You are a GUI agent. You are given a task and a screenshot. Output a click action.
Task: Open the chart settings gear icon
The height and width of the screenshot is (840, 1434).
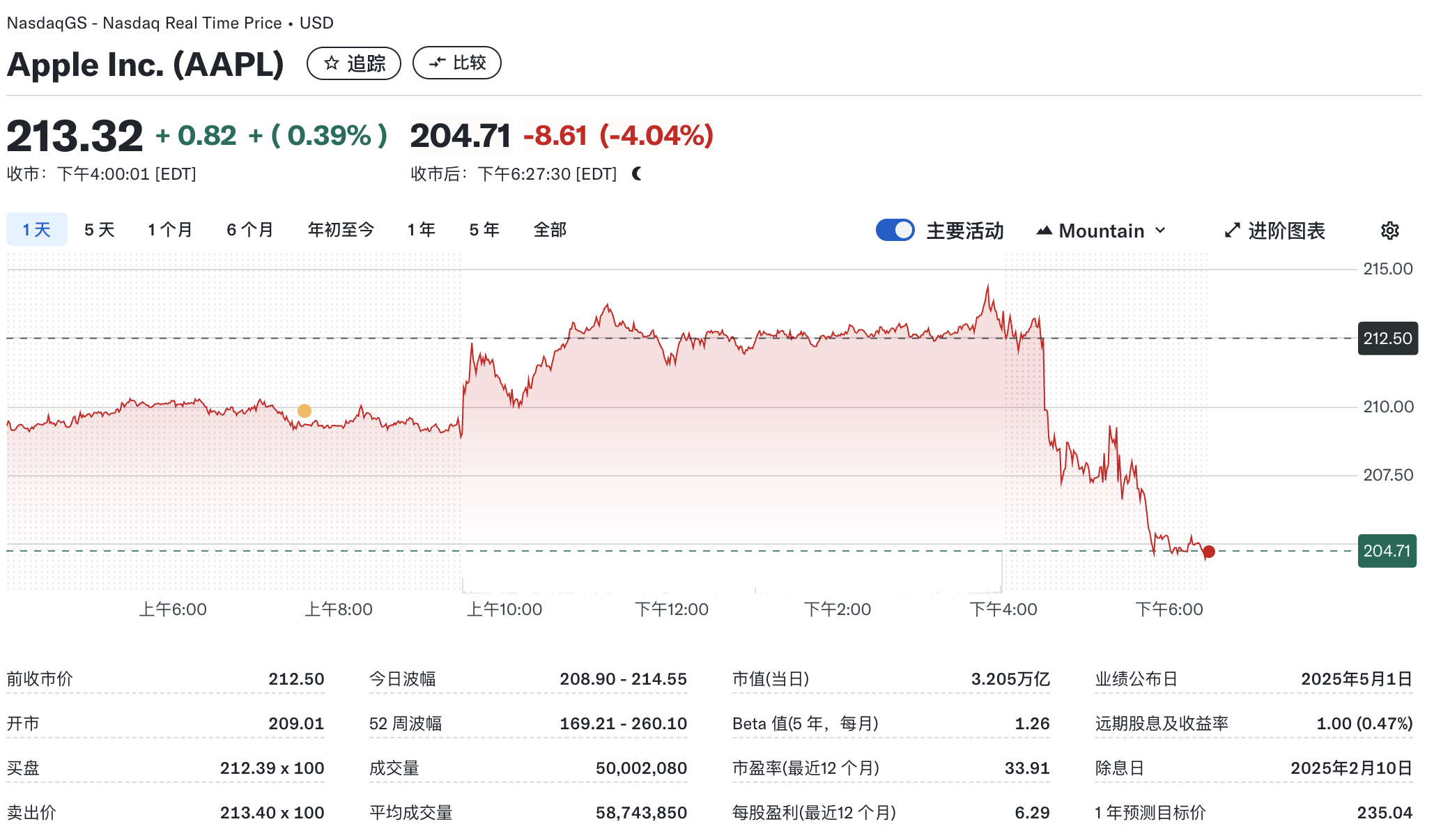[x=1389, y=231]
